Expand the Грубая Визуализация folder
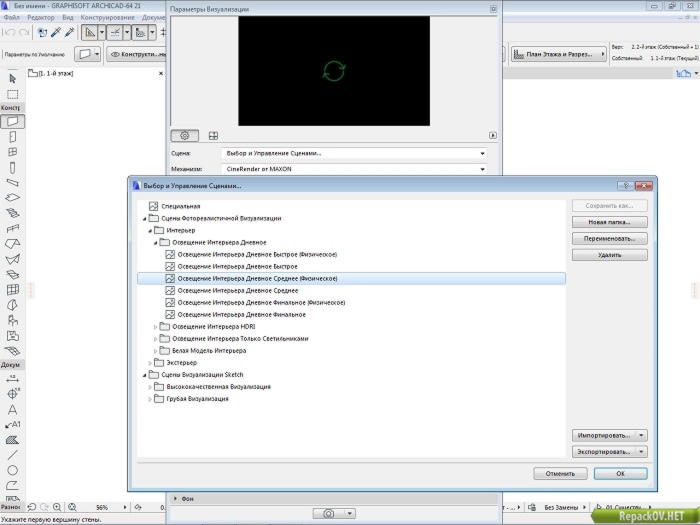 tap(150, 399)
